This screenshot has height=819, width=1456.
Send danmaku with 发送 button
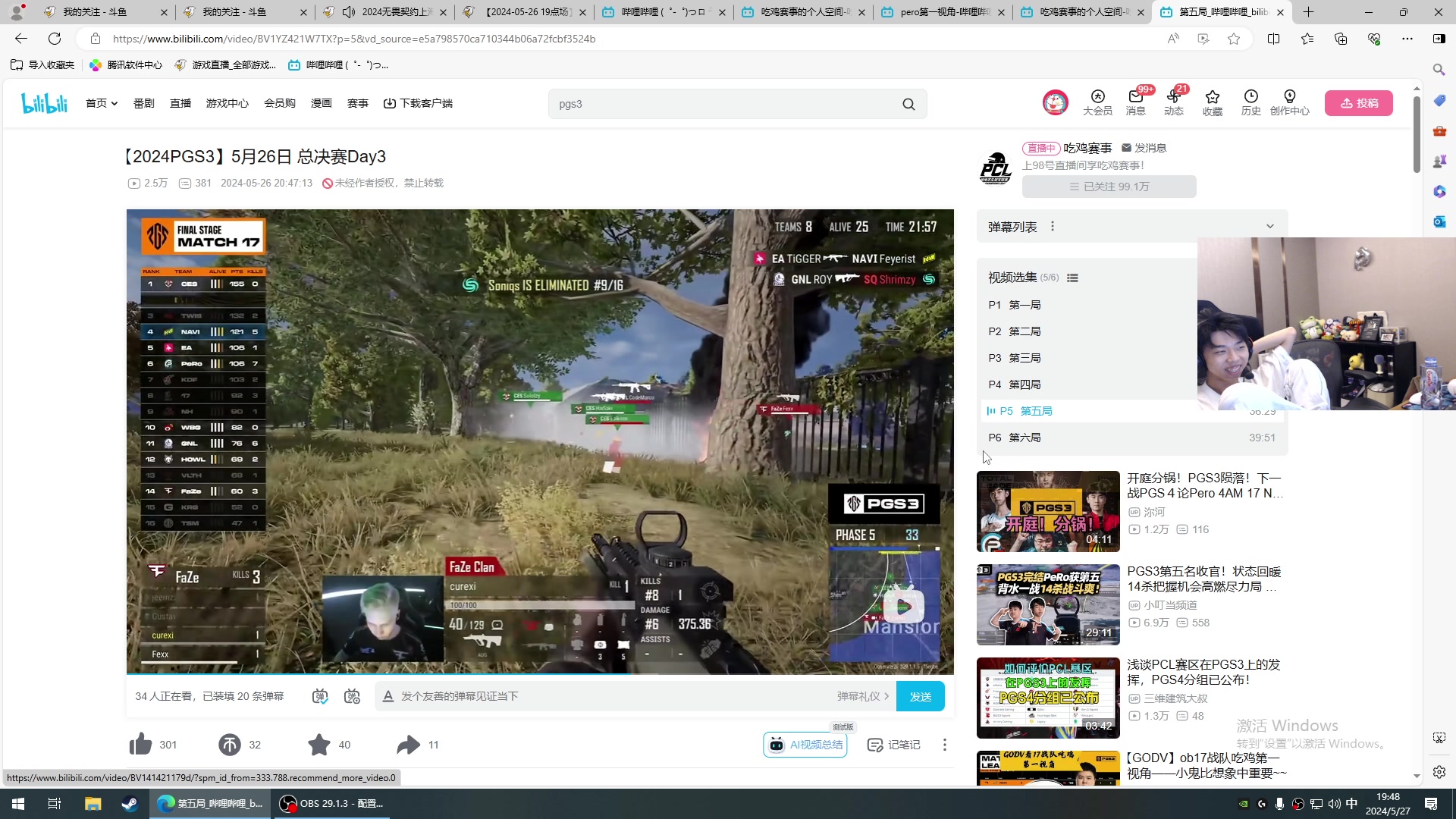coord(920,696)
